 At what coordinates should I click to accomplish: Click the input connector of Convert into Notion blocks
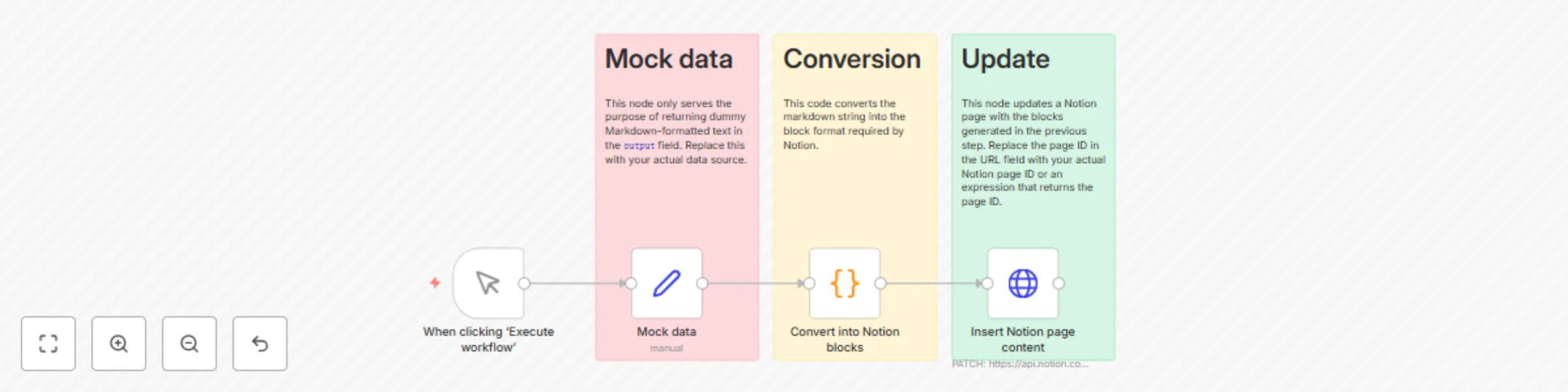809,284
